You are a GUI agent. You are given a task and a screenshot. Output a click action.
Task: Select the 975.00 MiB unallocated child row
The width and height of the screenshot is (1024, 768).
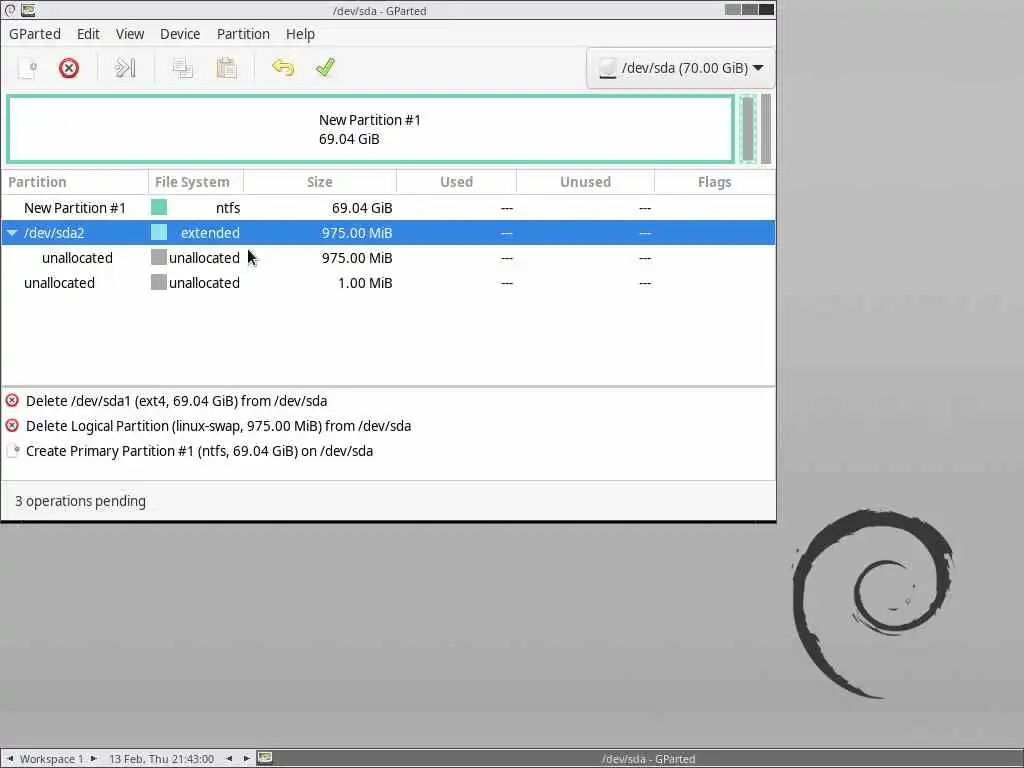click(388, 258)
